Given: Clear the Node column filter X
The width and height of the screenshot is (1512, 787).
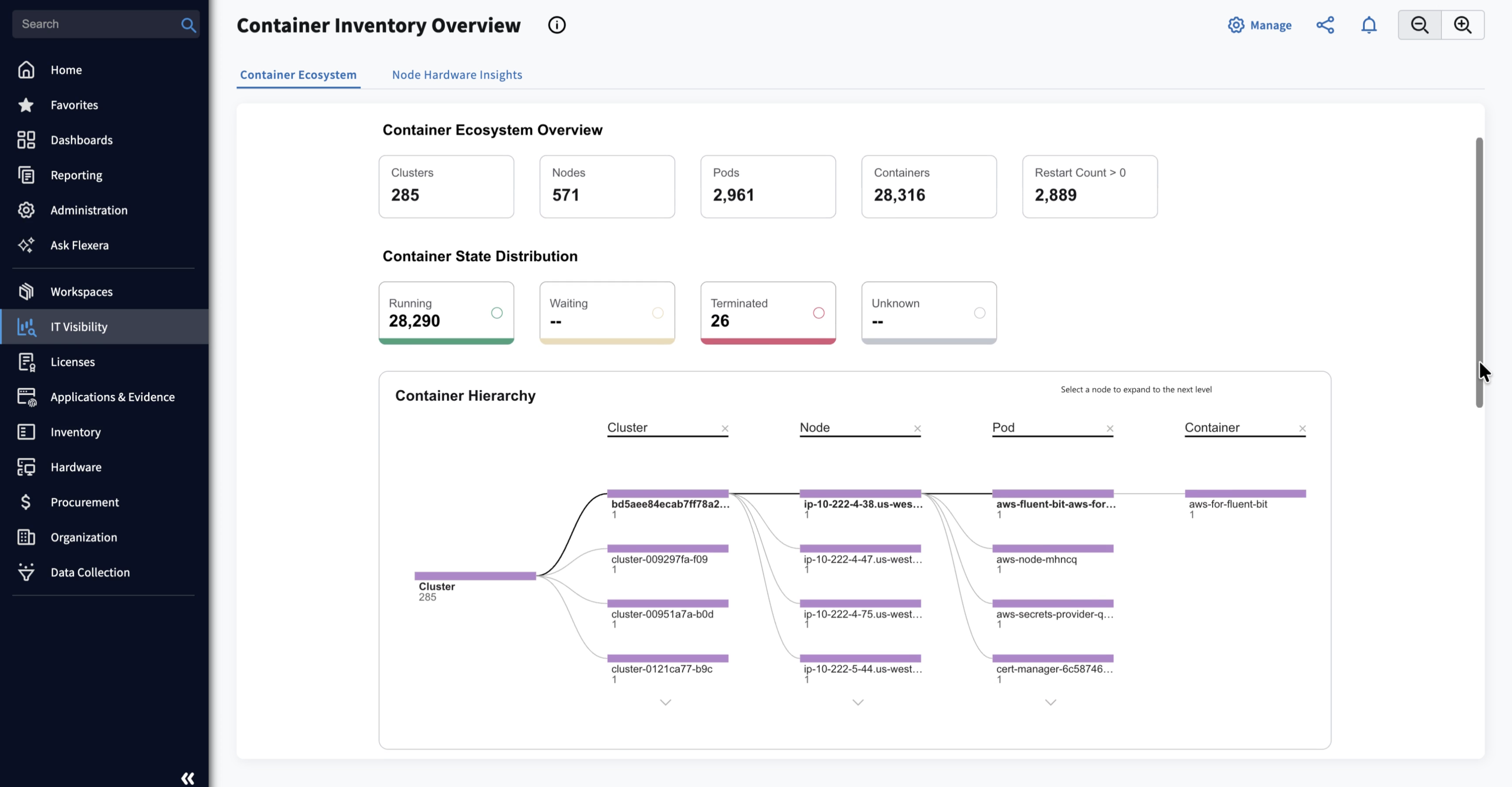Looking at the screenshot, I should click(917, 429).
